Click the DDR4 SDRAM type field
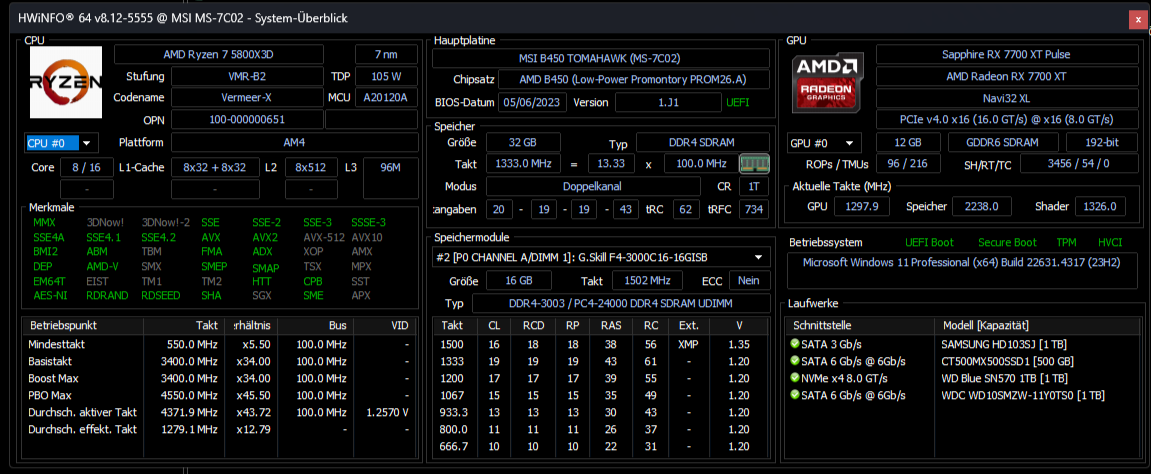The image size is (1151, 474). 703,142
